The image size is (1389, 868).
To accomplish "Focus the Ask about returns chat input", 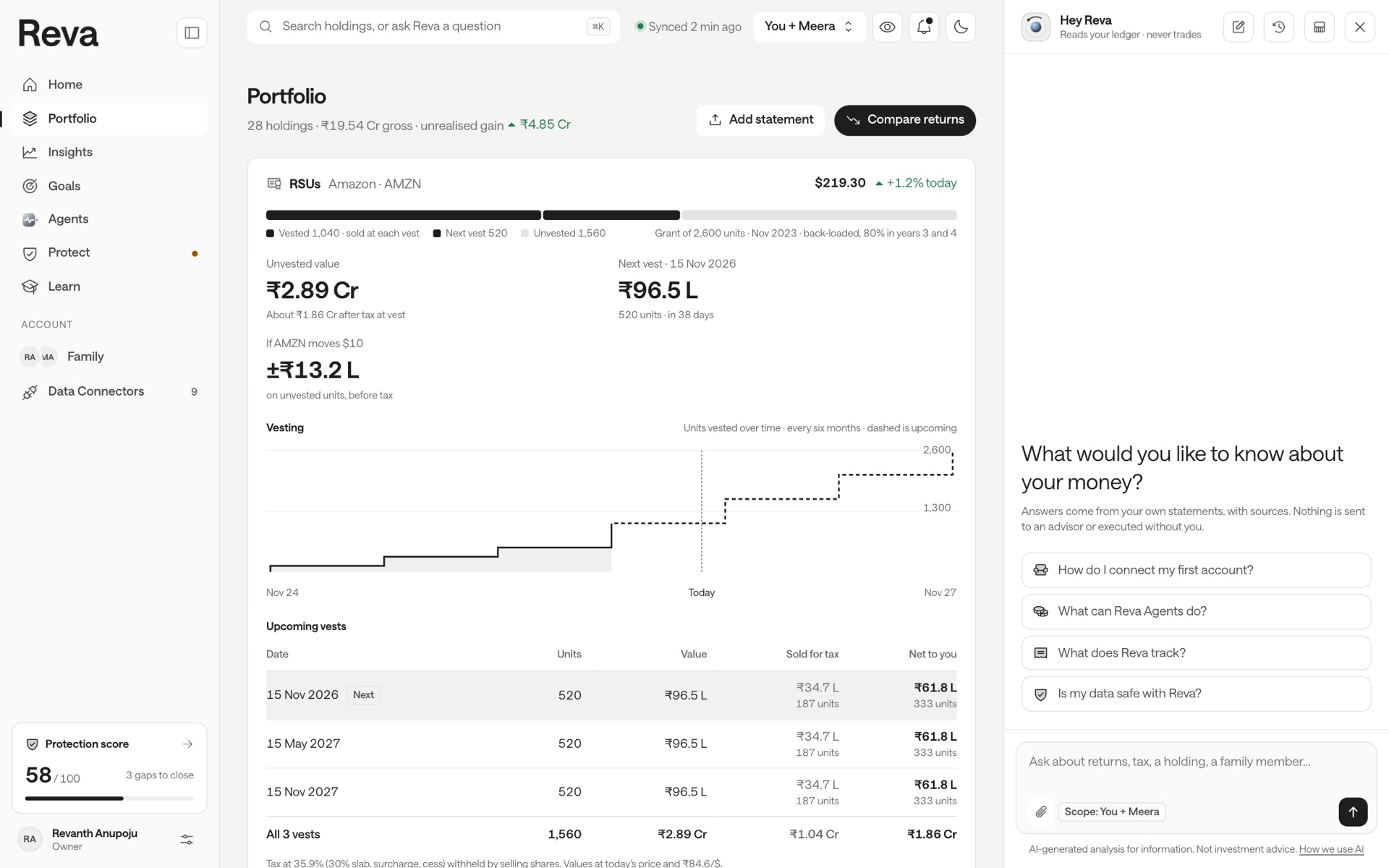I will click(1196, 762).
